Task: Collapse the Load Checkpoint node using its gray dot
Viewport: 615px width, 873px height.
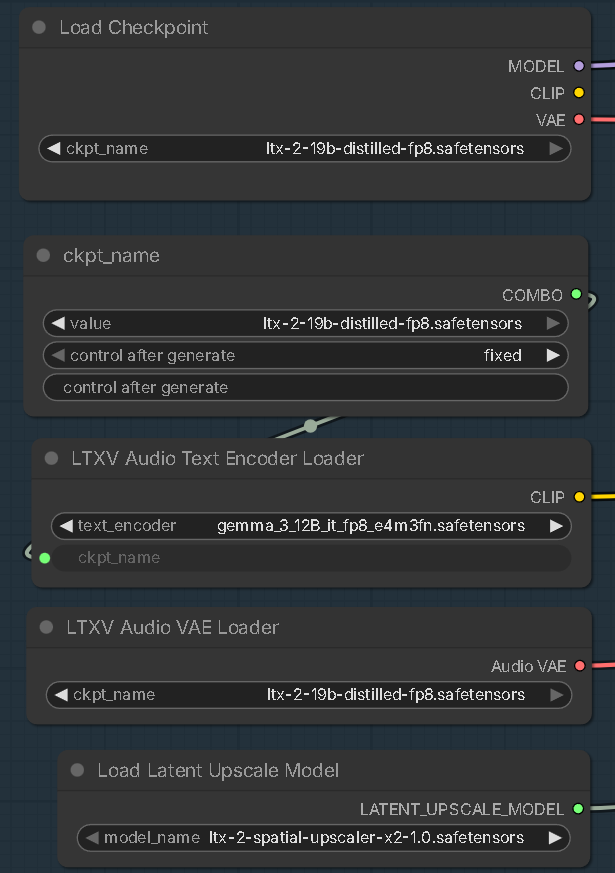Action: (39, 27)
